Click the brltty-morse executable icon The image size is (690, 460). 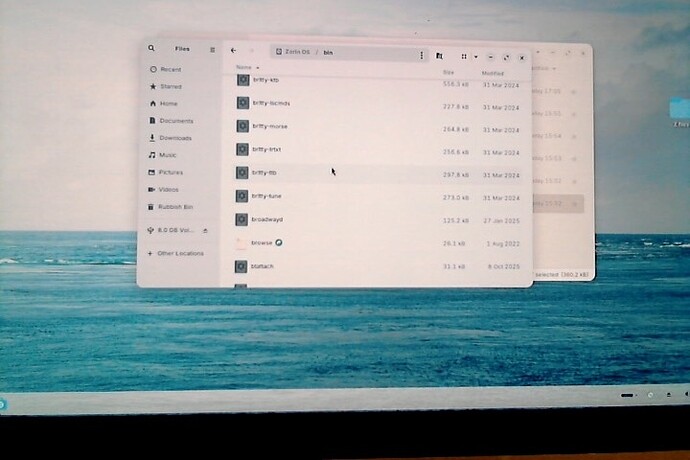242,126
